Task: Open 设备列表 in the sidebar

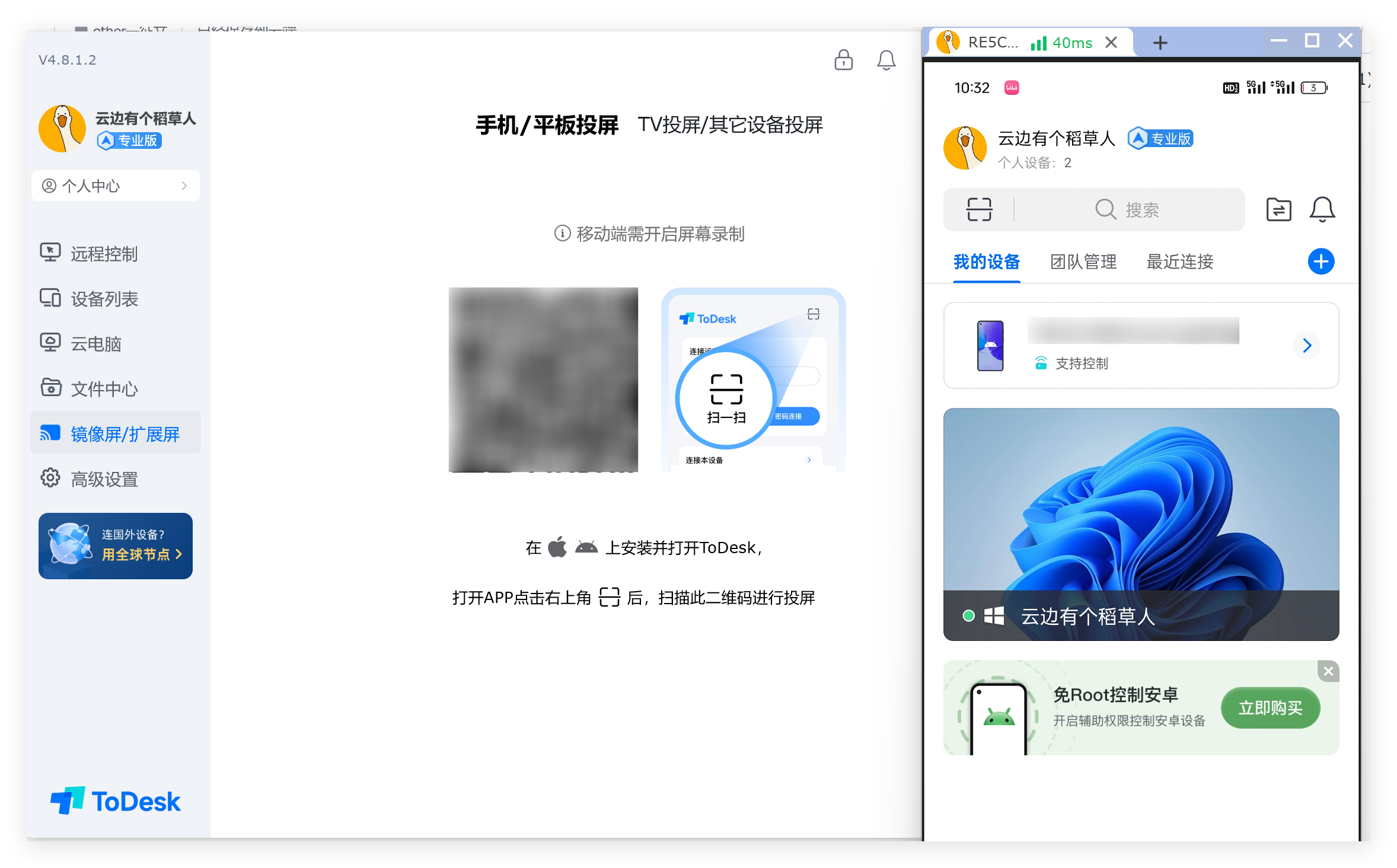Action: (116, 299)
